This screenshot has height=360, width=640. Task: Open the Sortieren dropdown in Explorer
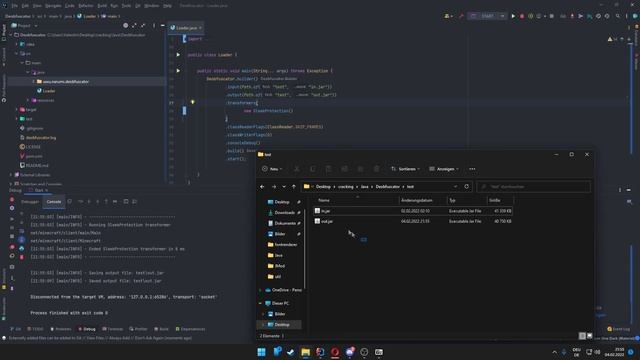click(x=405, y=169)
